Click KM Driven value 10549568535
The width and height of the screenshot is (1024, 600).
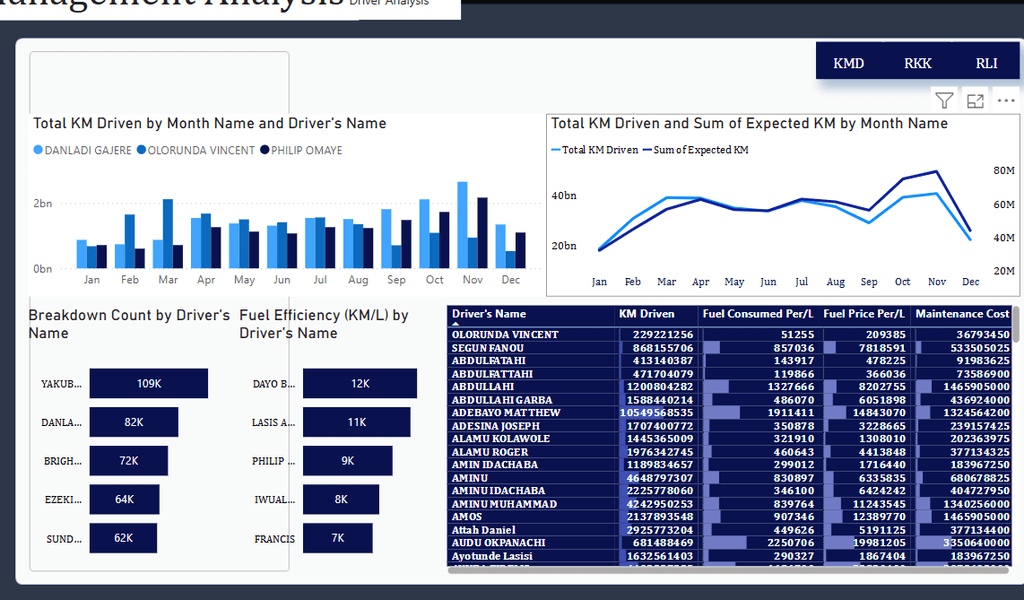656,413
